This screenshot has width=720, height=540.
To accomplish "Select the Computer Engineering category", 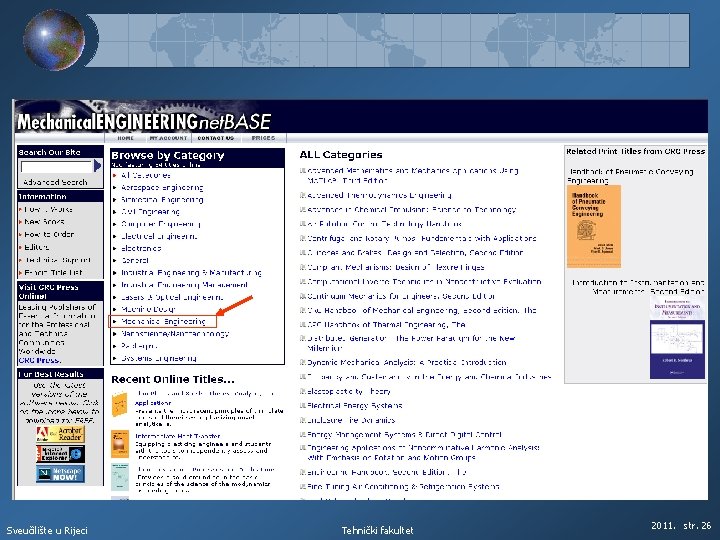I will click(161, 224).
